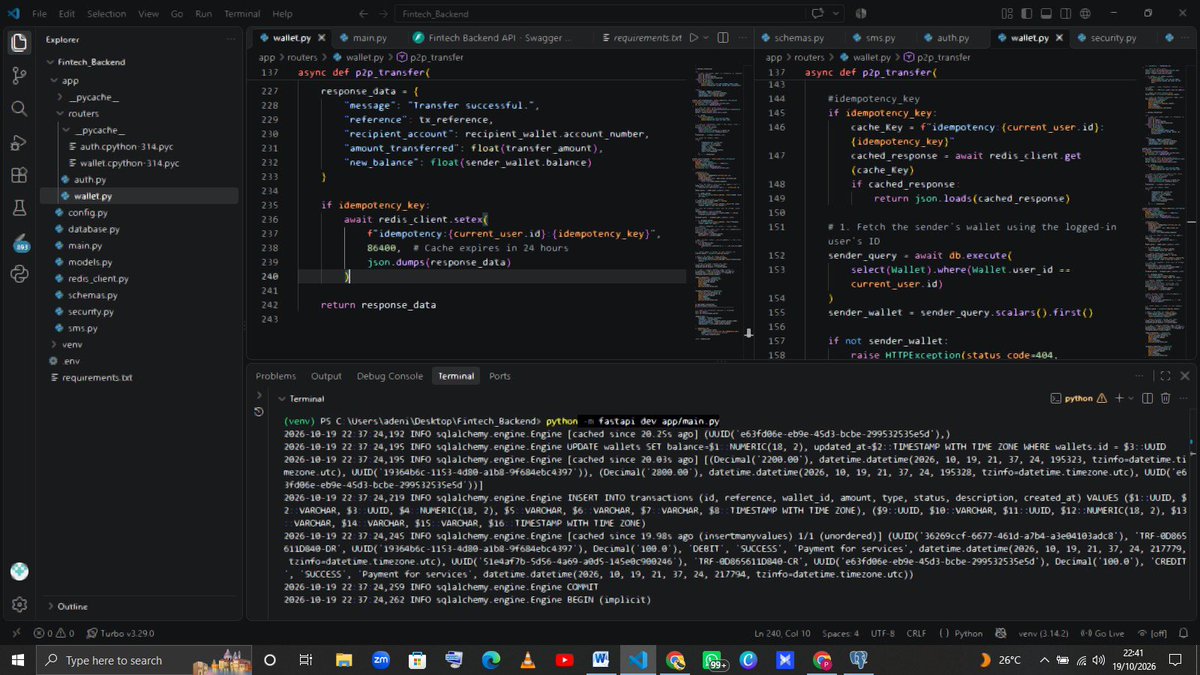Open the Testing flask view
This screenshot has width=1200, height=675.
click(18, 208)
